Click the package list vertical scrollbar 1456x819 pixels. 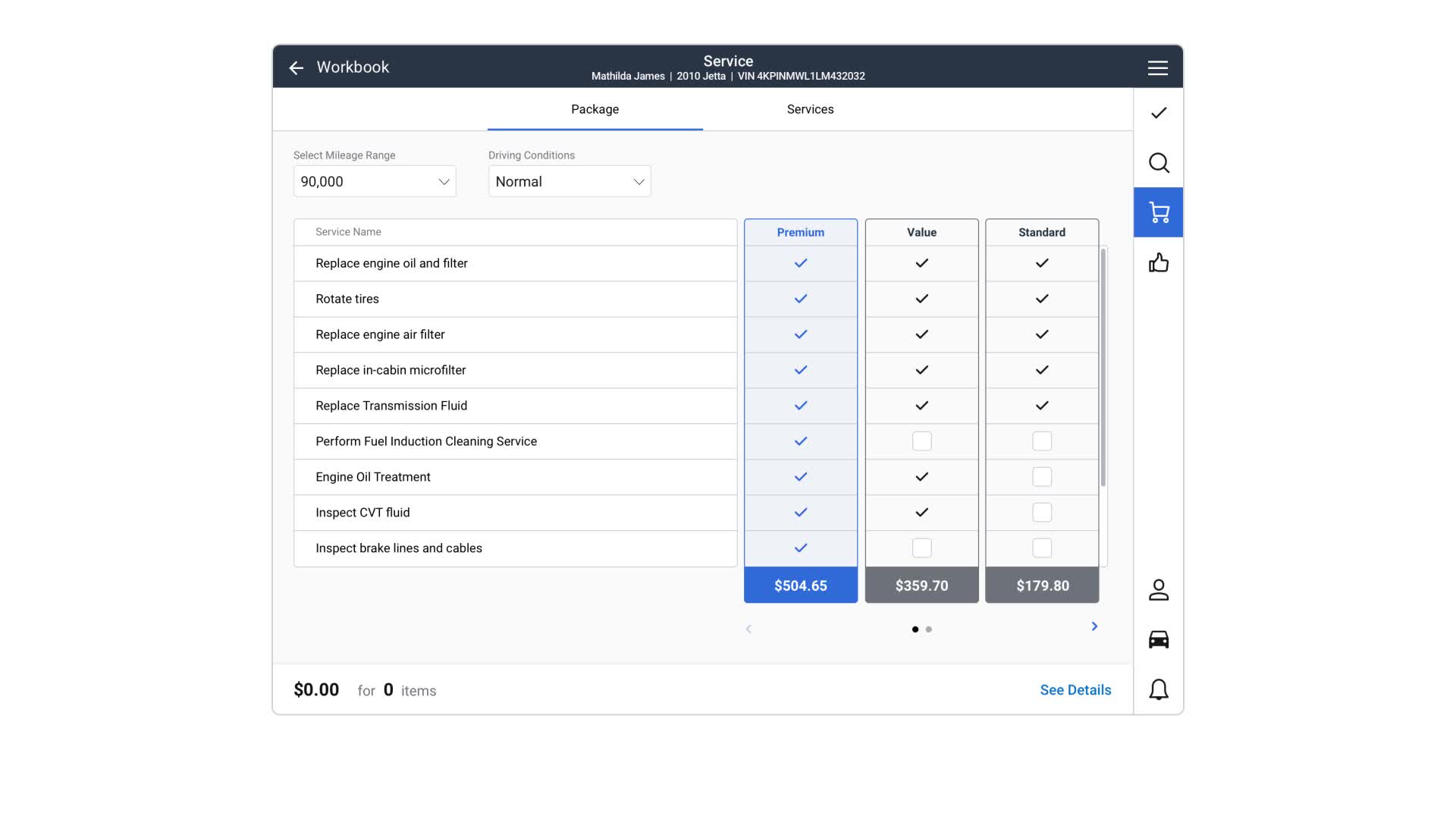pyautogui.click(x=1103, y=368)
